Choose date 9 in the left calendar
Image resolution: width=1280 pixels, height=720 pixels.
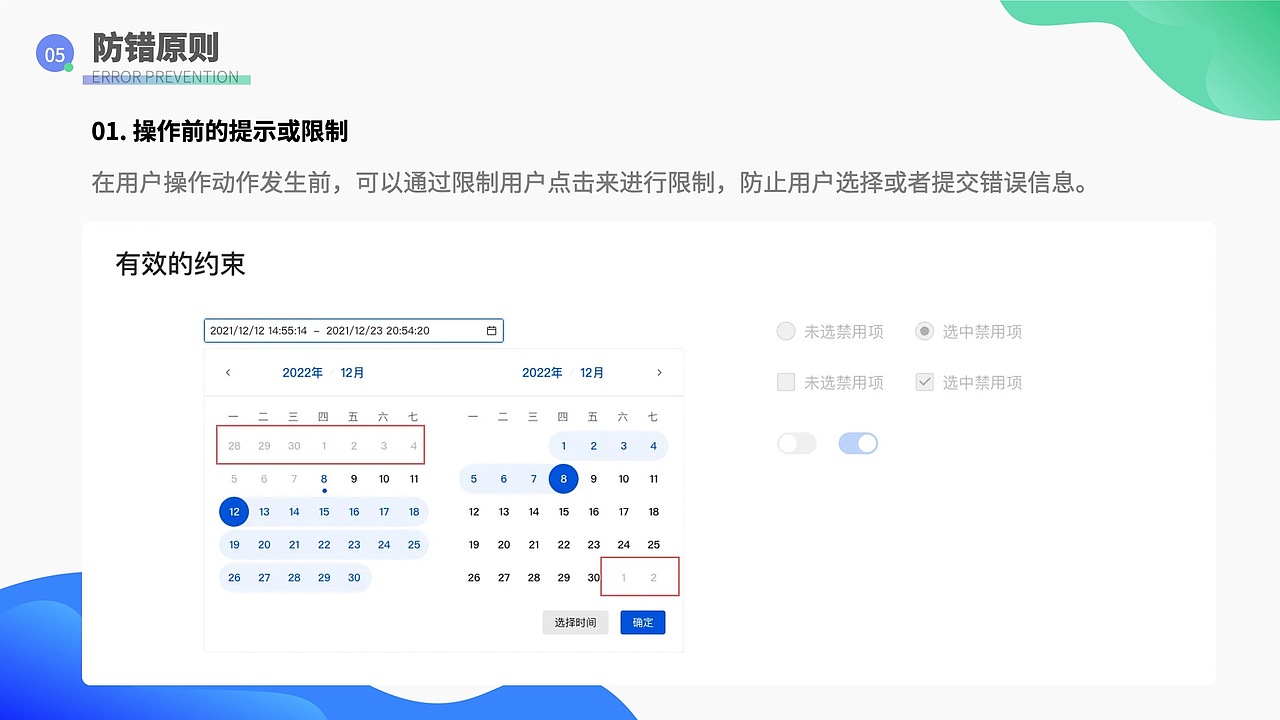tap(354, 479)
